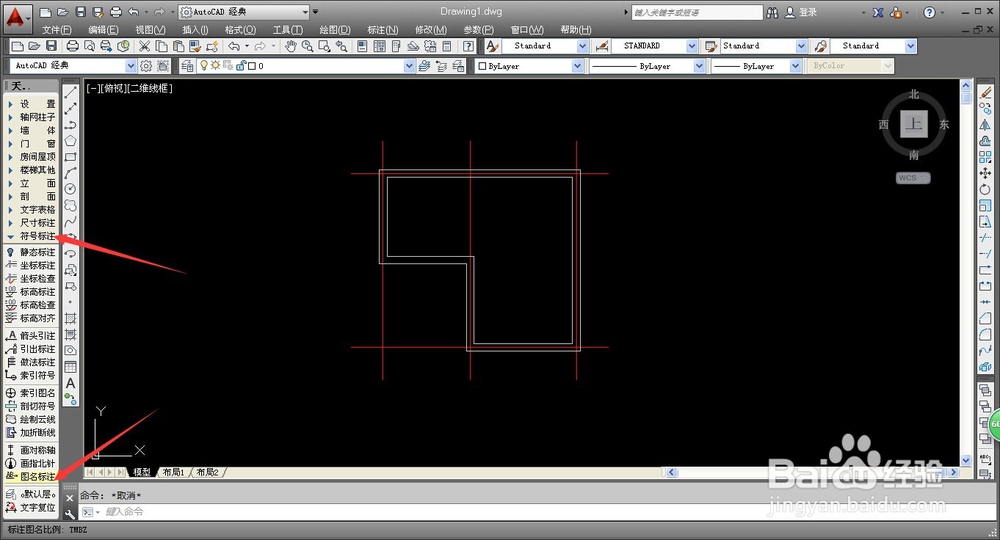Click the binoculars search icon
The height and width of the screenshot is (540, 1000).
(x=772, y=12)
